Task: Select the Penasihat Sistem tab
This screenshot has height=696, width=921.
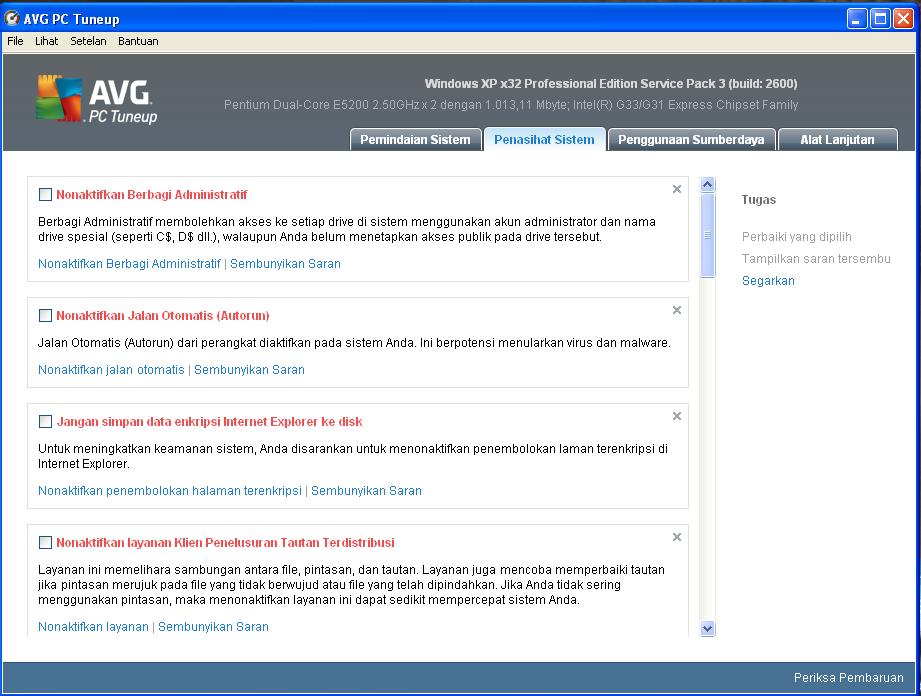Action: (x=544, y=140)
